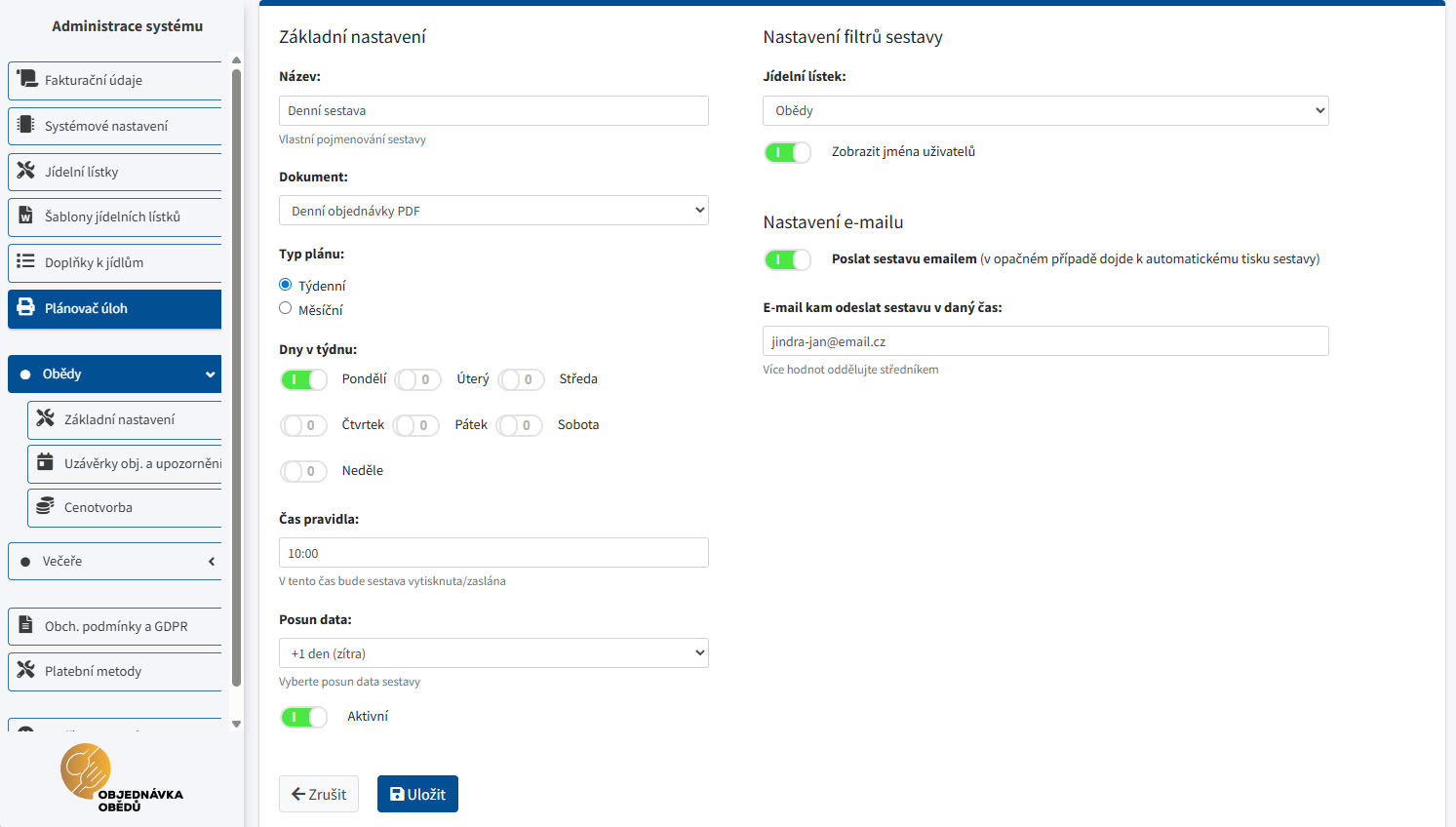Click the Uložit save button
This screenshot has width=1456, height=827.
417,794
